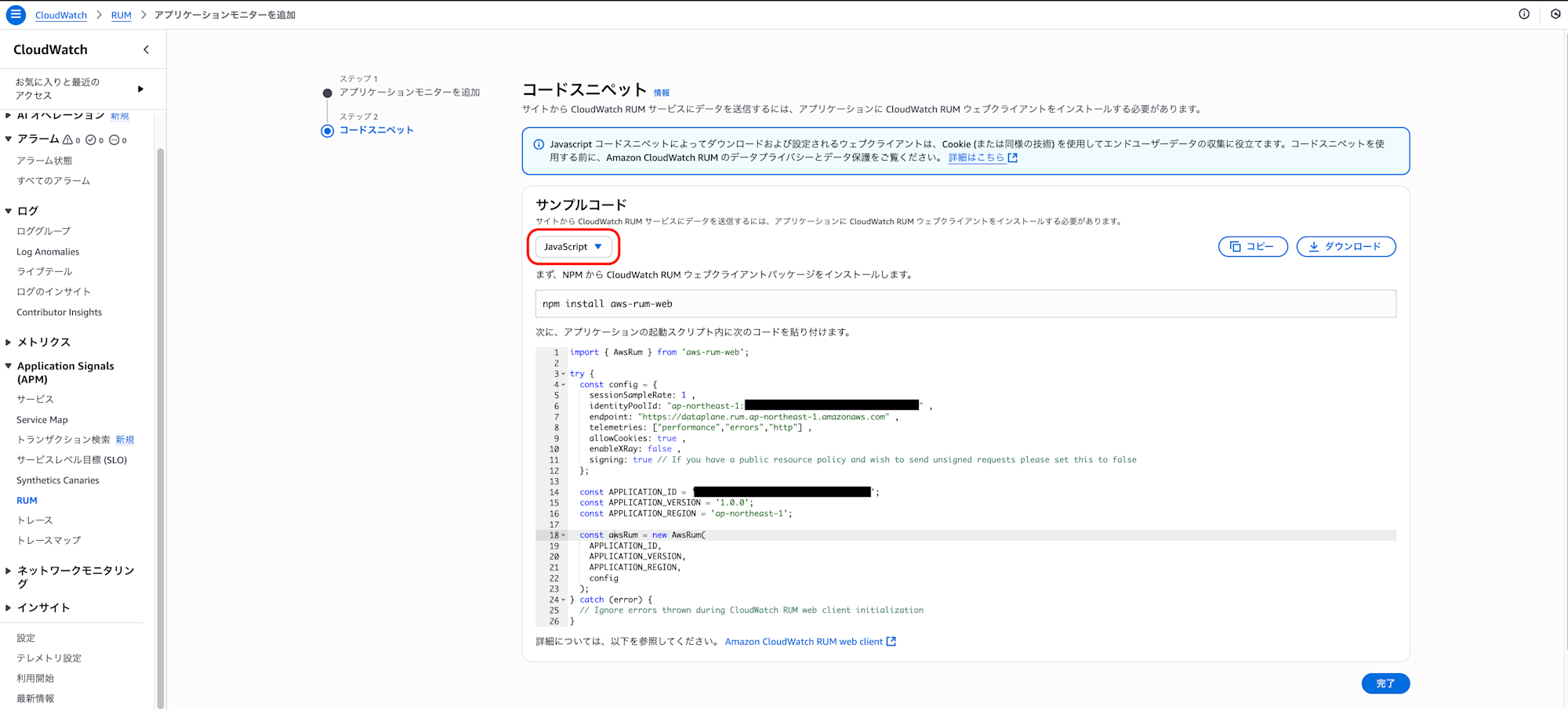This screenshot has width=1568, height=710.
Task: Open Service Map in sidebar
Action: (42, 420)
